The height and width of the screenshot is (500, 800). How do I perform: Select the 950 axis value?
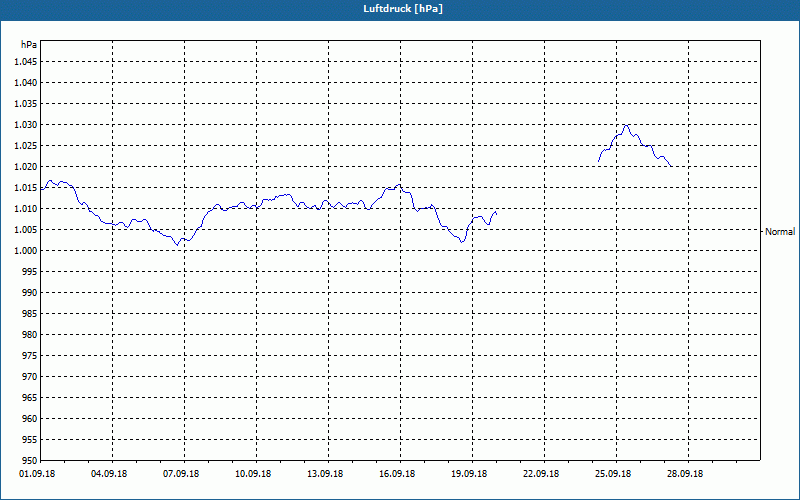(x=30, y=460)
